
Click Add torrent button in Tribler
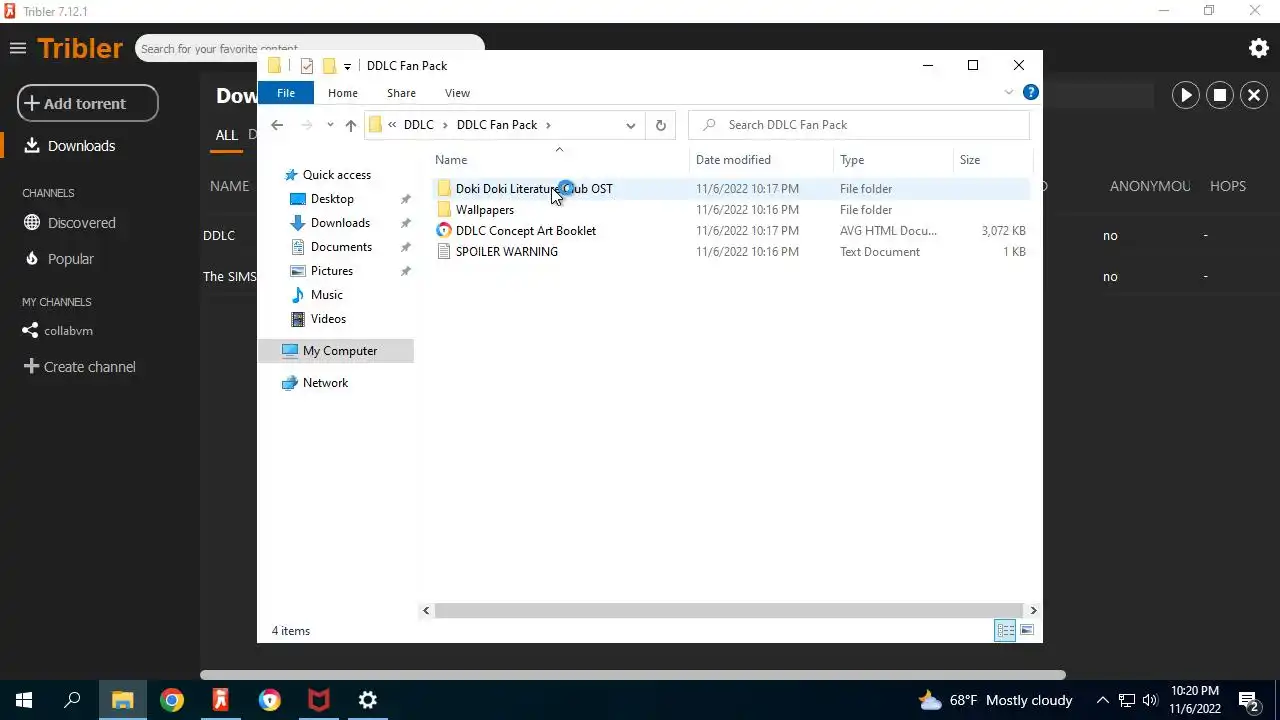88,103
